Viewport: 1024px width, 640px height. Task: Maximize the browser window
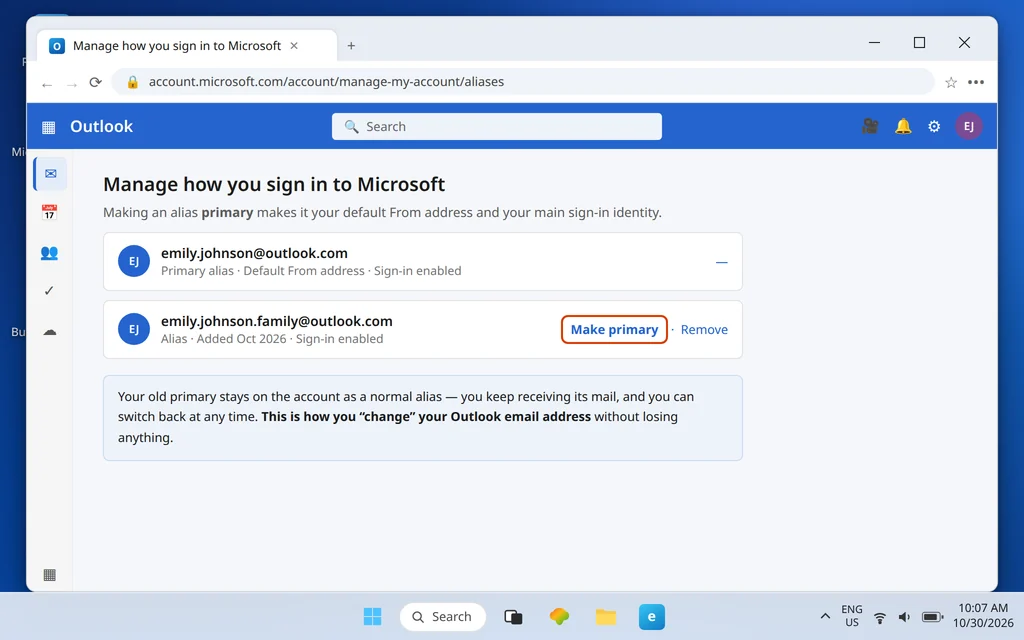920,42
